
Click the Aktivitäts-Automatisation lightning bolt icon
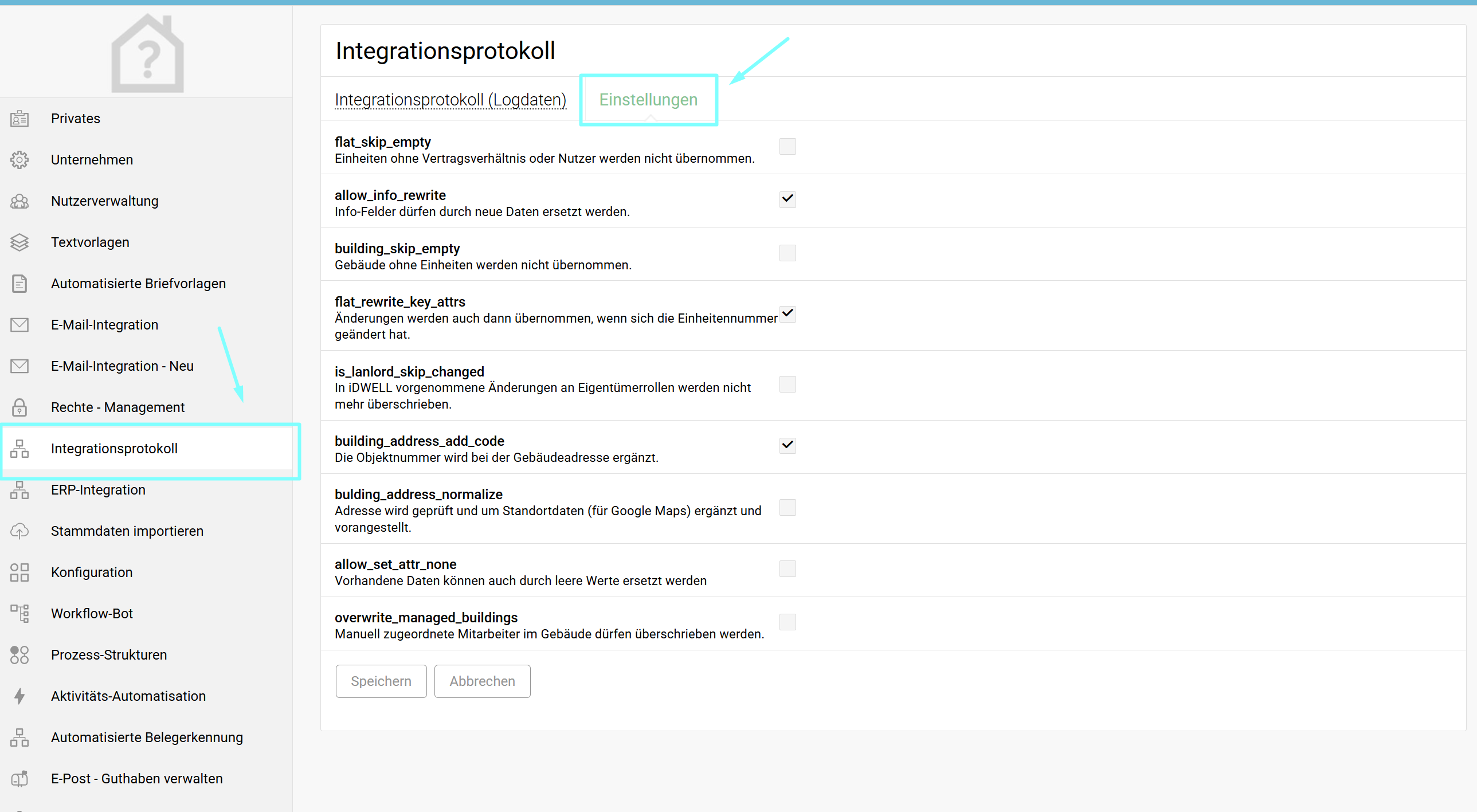coord(19,696)
